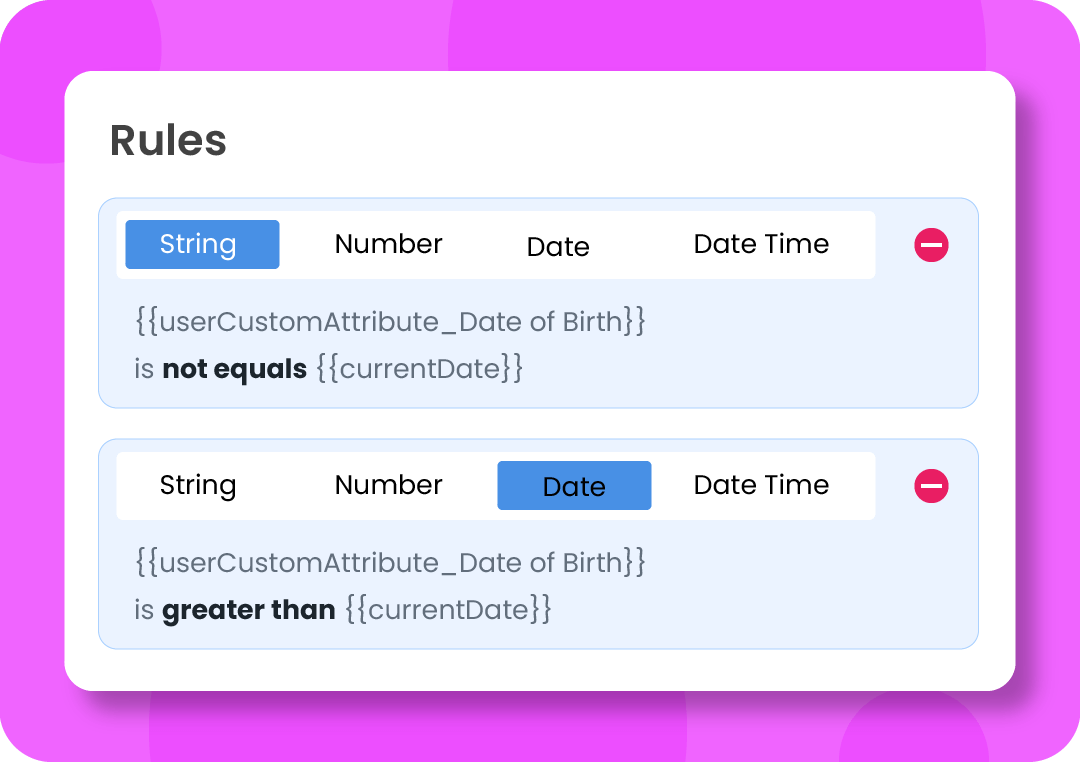Click the first rule card's condition text area
The image size is (1080, 762).
point(390,345)
